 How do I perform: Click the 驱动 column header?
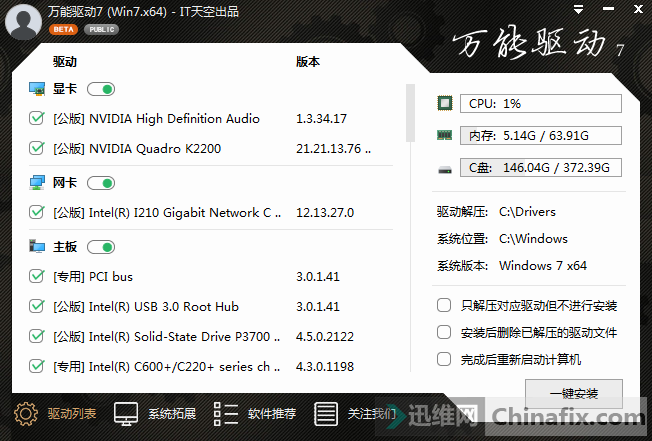point(65,62)
